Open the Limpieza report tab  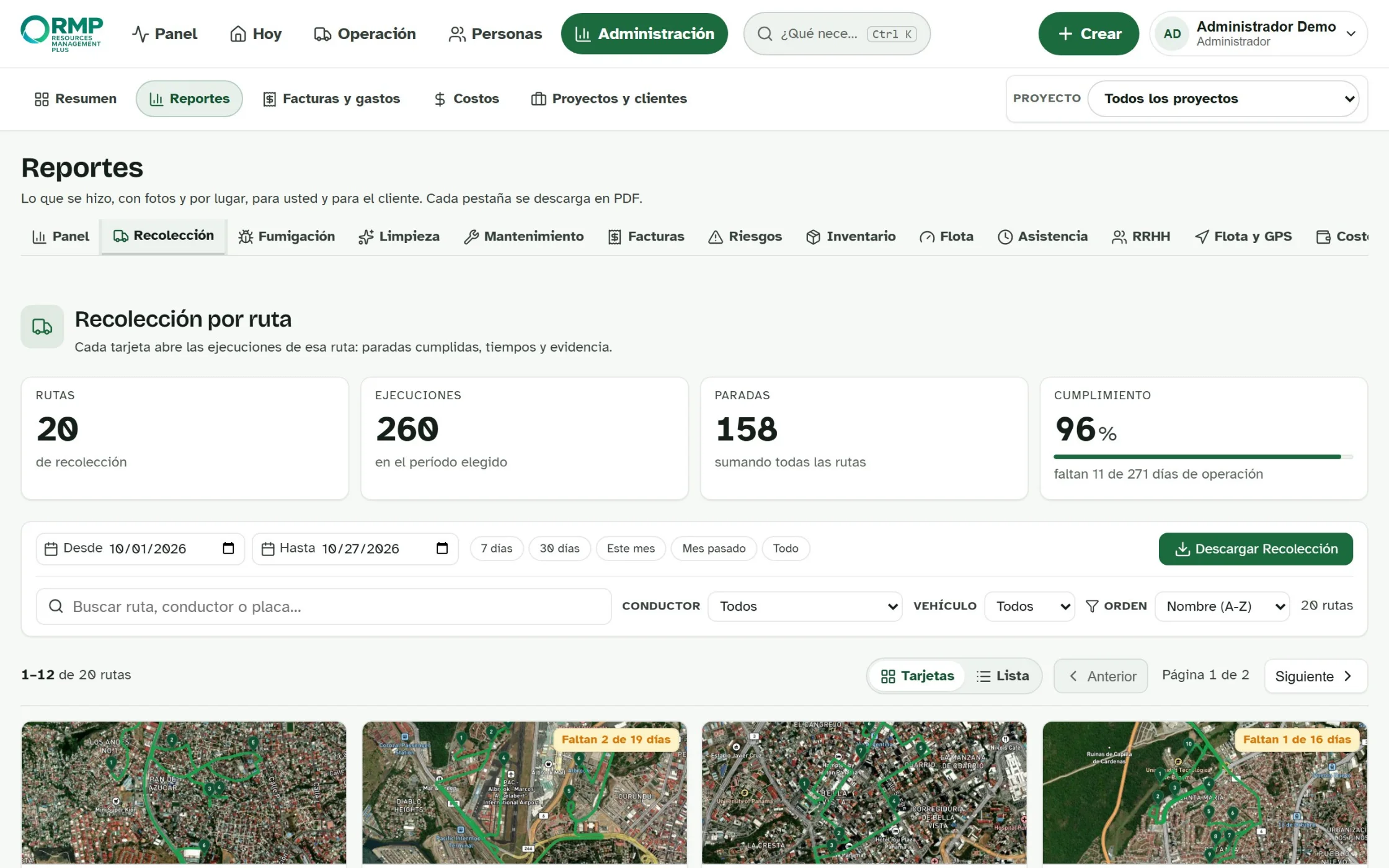[399, 236]
